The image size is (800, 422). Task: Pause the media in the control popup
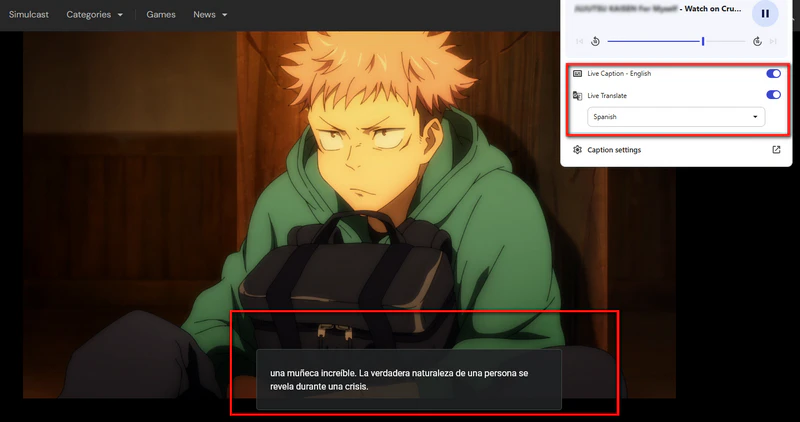[765, 14]
